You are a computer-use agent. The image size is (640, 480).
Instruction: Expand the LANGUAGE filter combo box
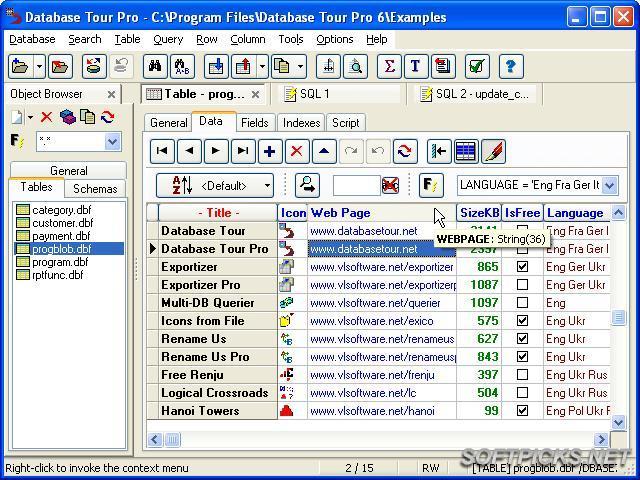(610, 185)
